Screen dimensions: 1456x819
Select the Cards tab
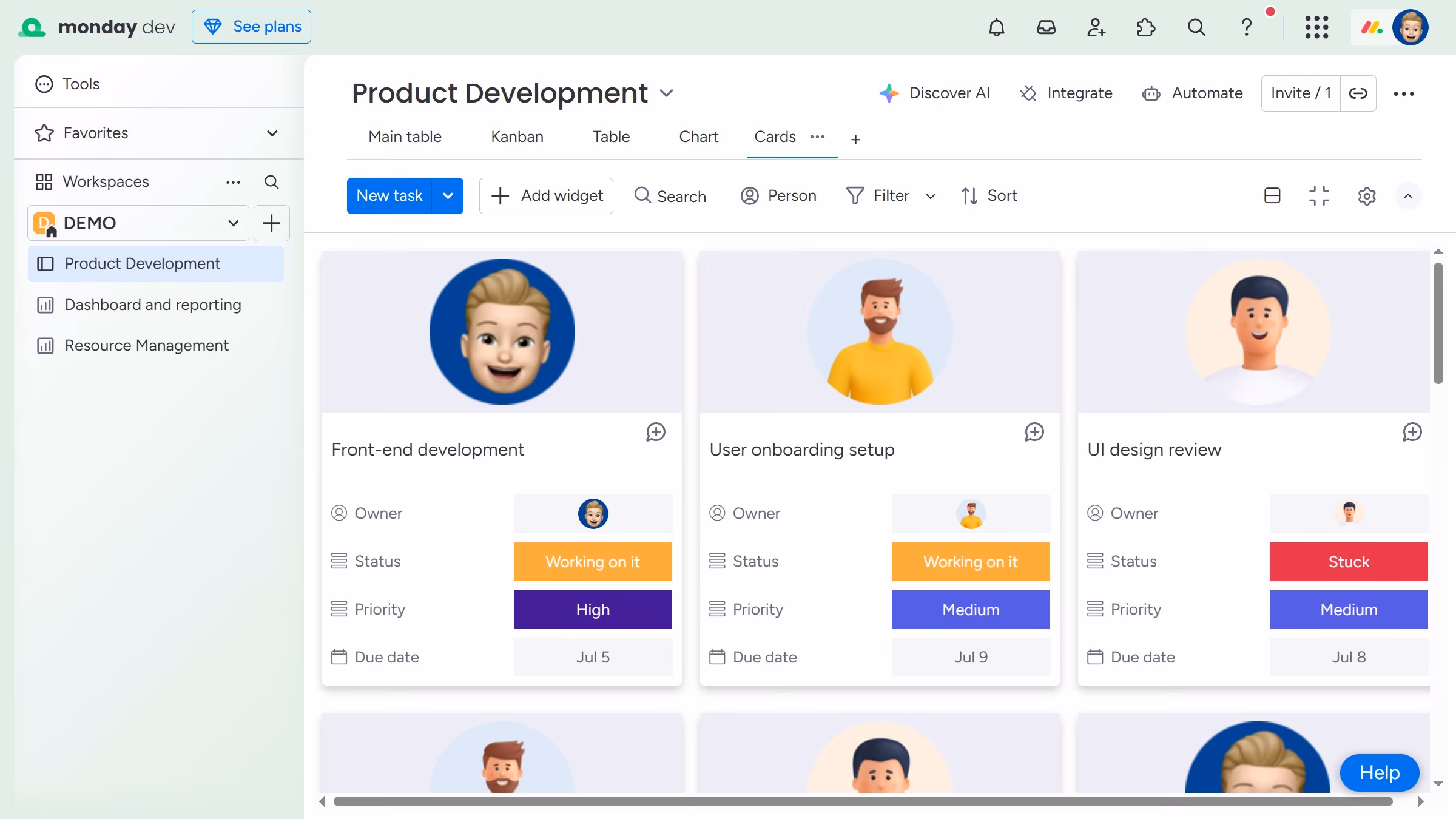775,136
